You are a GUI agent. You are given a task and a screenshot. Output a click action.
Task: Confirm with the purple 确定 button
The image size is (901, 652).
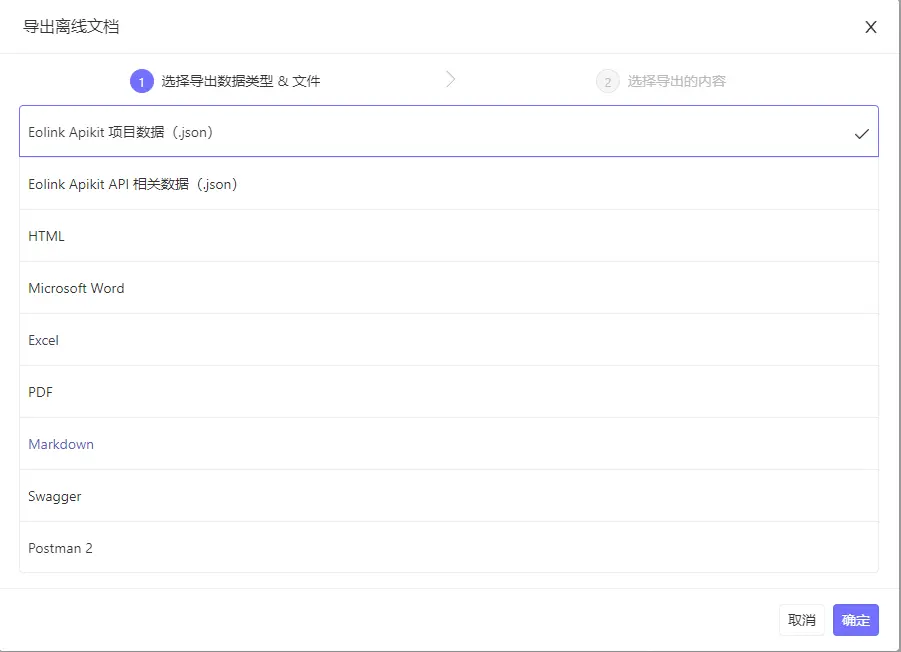856,620
